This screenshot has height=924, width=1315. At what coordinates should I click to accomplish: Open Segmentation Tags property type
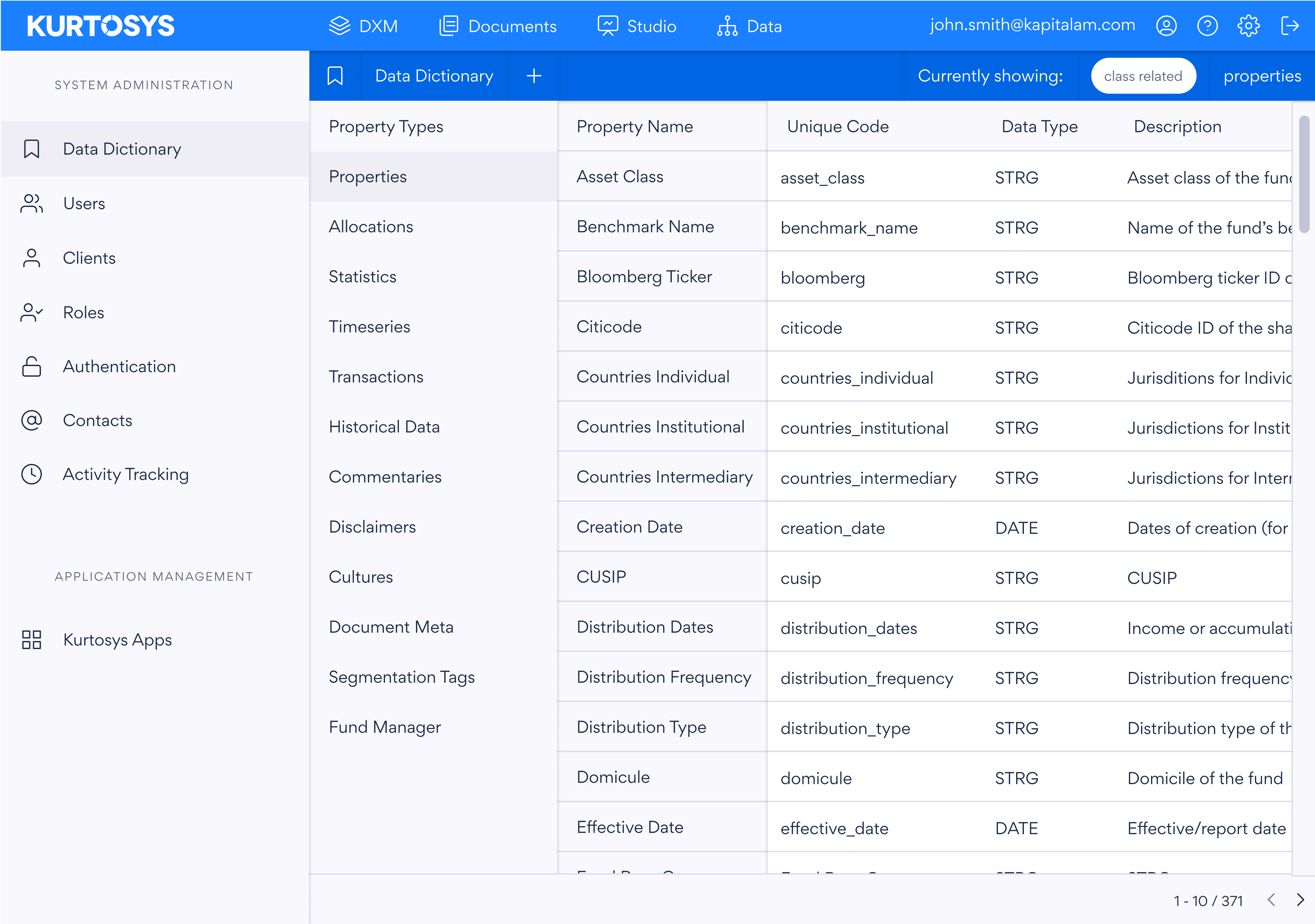(x=402, y=677)
